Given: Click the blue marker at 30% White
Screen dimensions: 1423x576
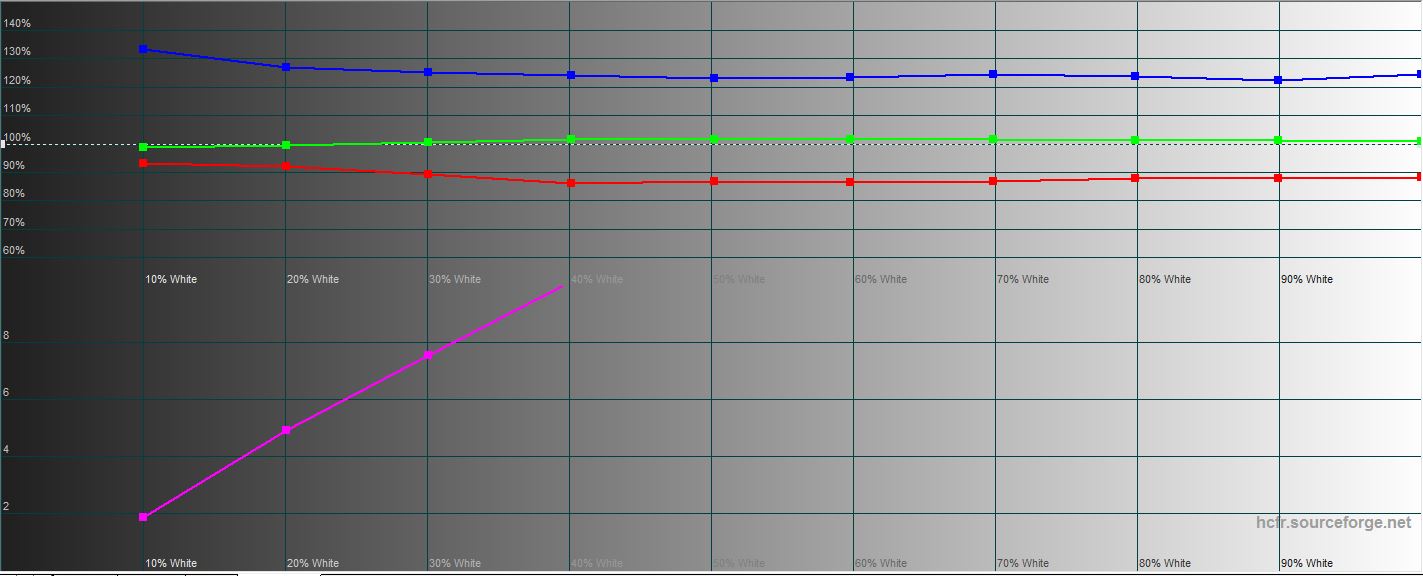Looking at the screenshot, I should 428,72.
